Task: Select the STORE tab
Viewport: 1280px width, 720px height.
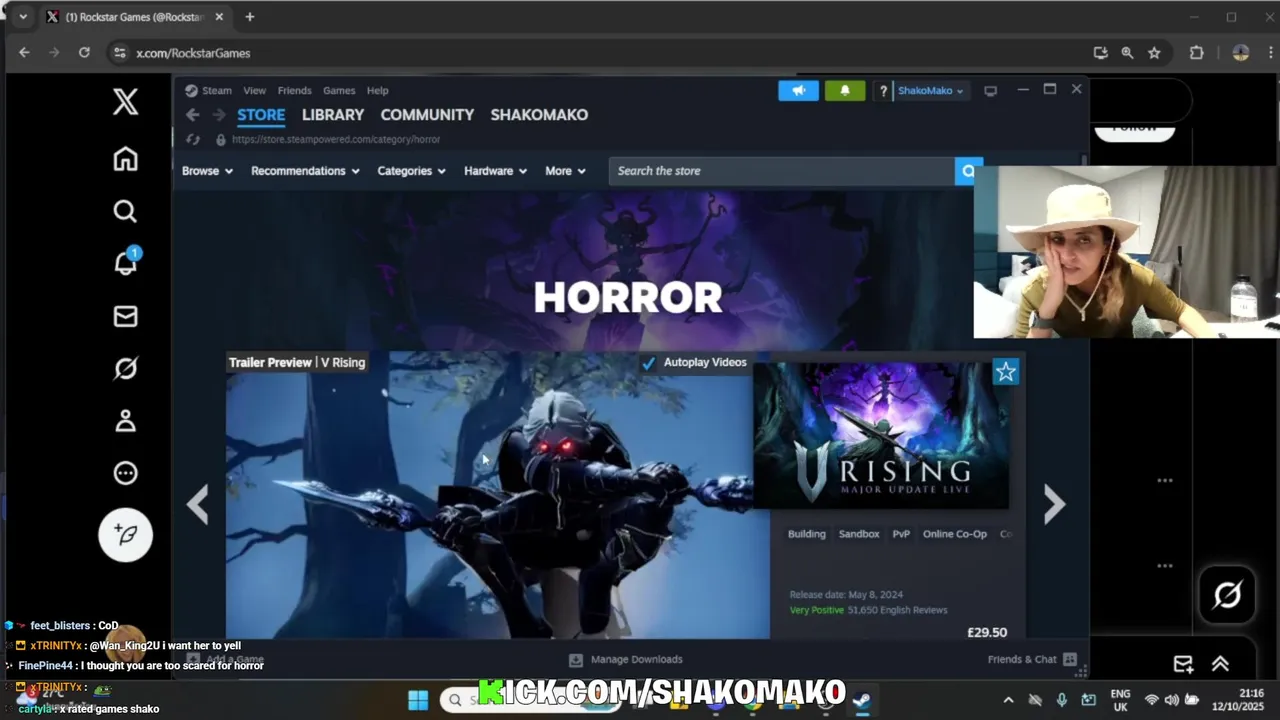Action: tap(261, 115)
